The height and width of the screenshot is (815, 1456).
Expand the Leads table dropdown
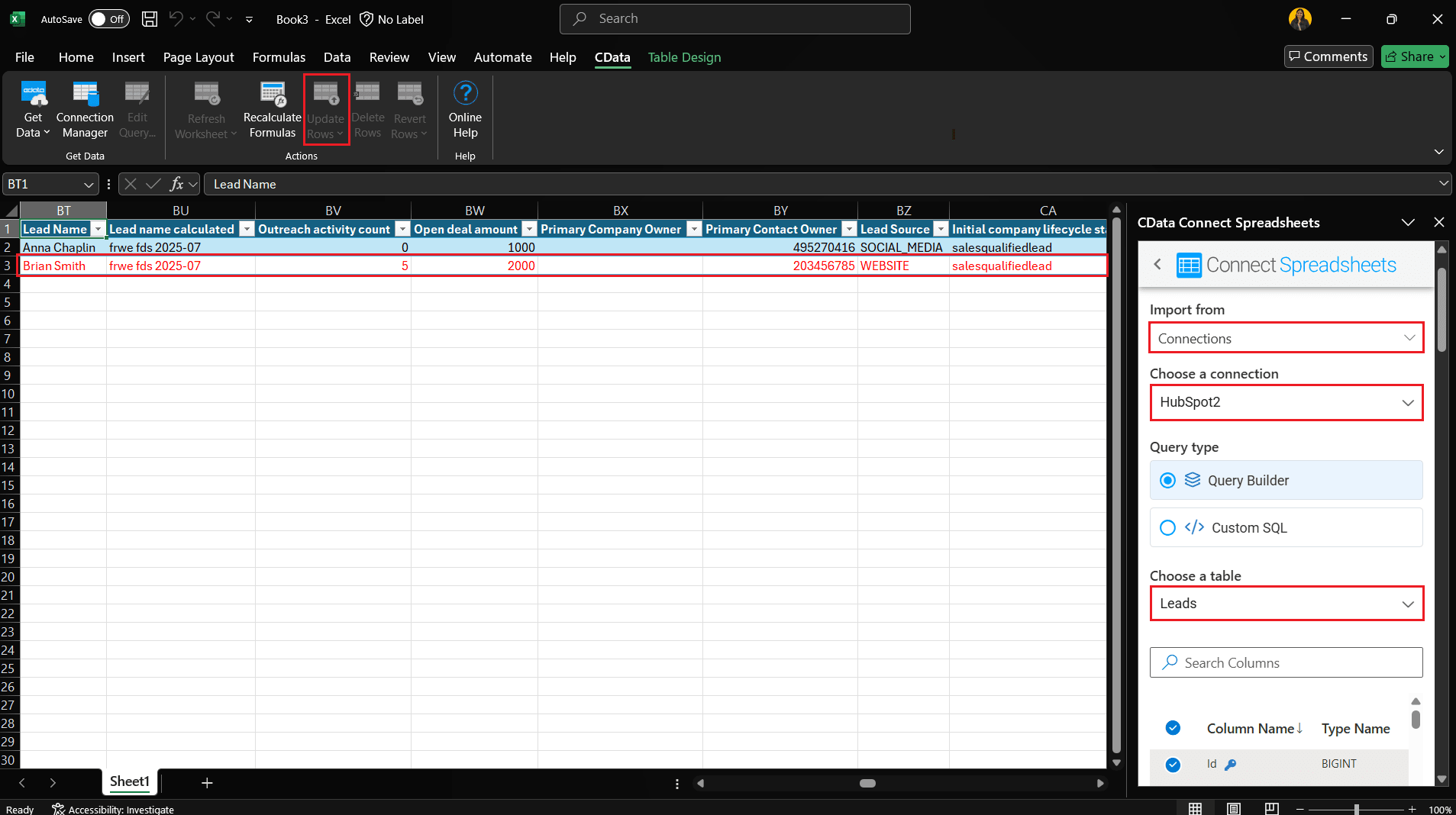click(x=1286, y=604)
